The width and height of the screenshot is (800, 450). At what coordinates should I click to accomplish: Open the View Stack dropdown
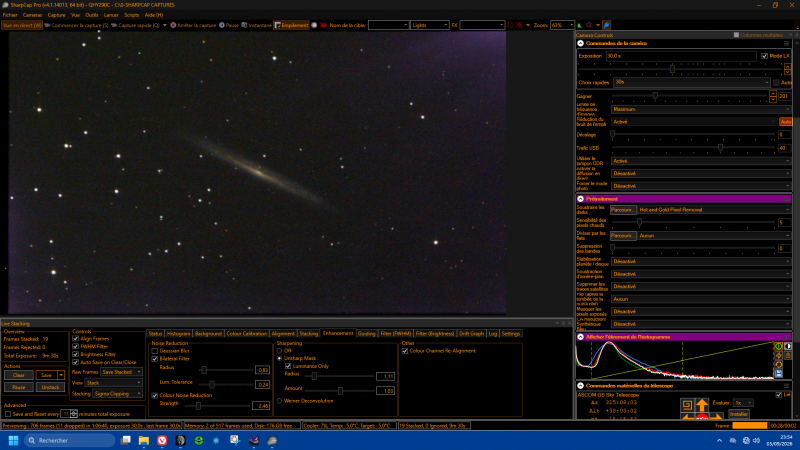(x=114, y=383)
